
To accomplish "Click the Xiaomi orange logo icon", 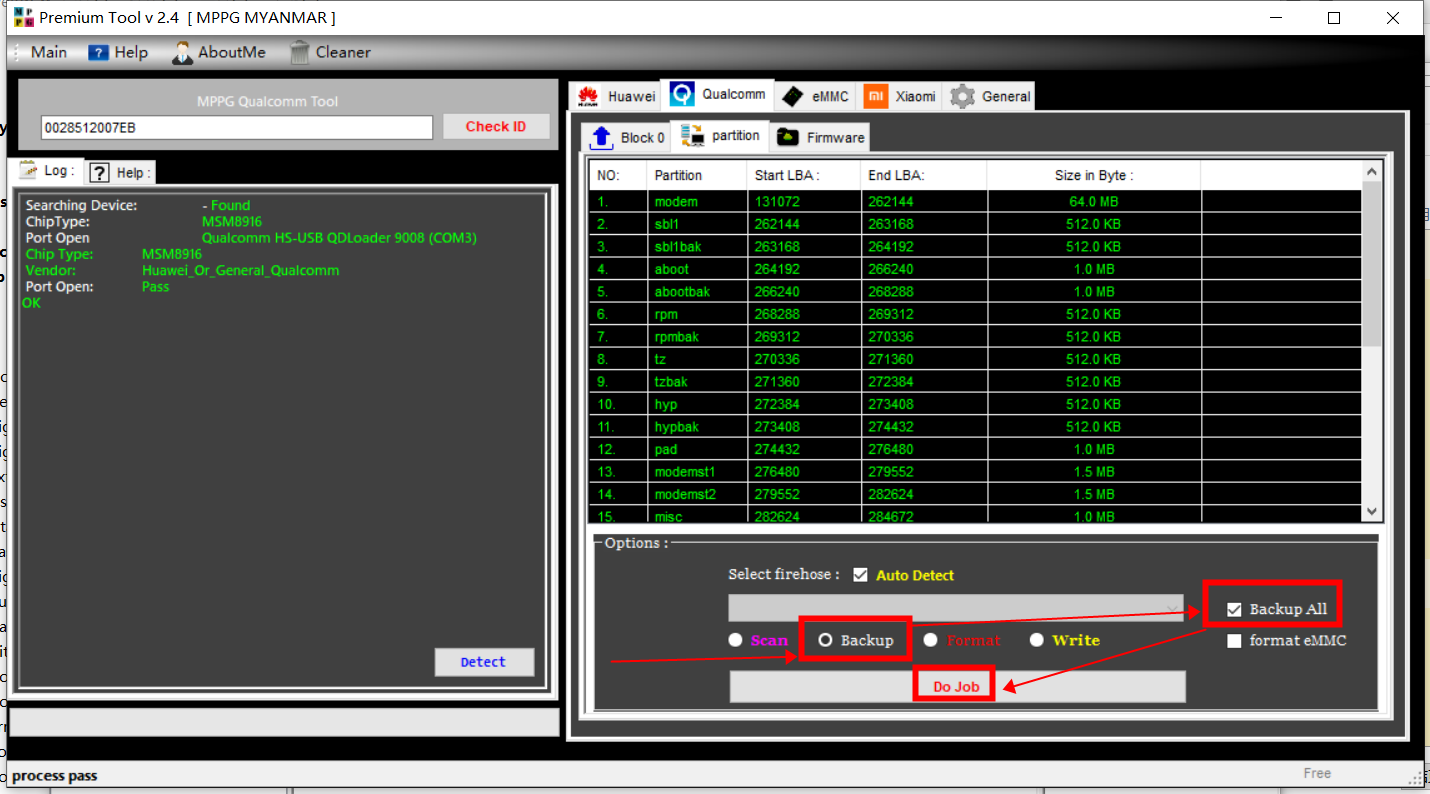I will tap(876, 96).
